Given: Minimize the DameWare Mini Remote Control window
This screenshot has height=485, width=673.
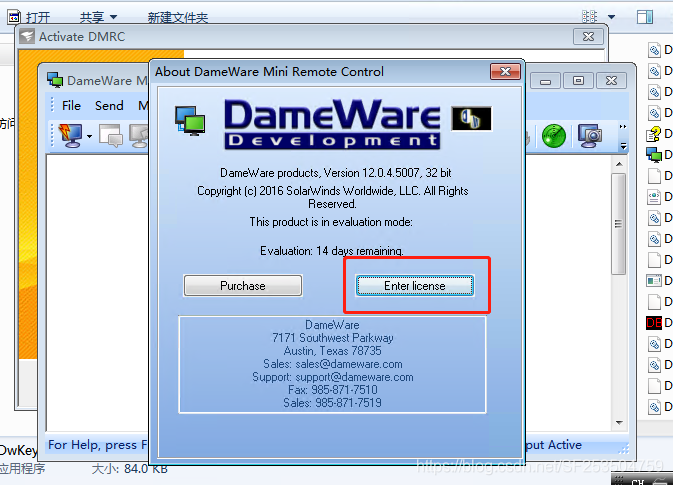Looking at the screenshot, I should [x=546, y=81].
